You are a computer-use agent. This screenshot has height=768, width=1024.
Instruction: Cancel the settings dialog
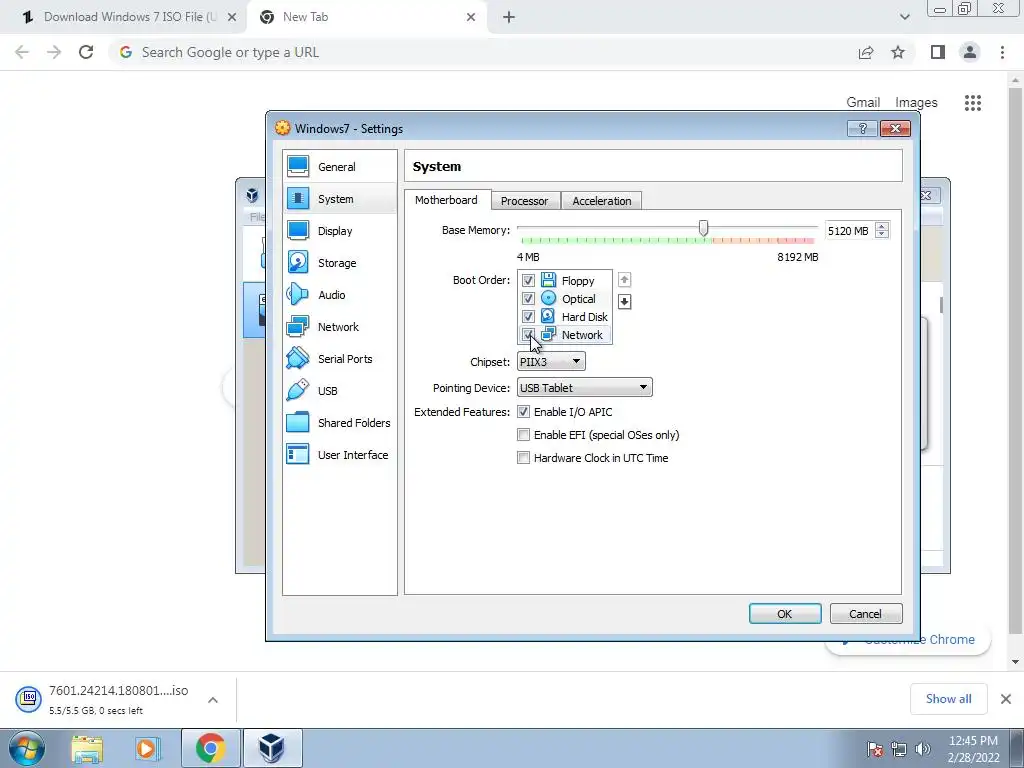click(866, 614)
